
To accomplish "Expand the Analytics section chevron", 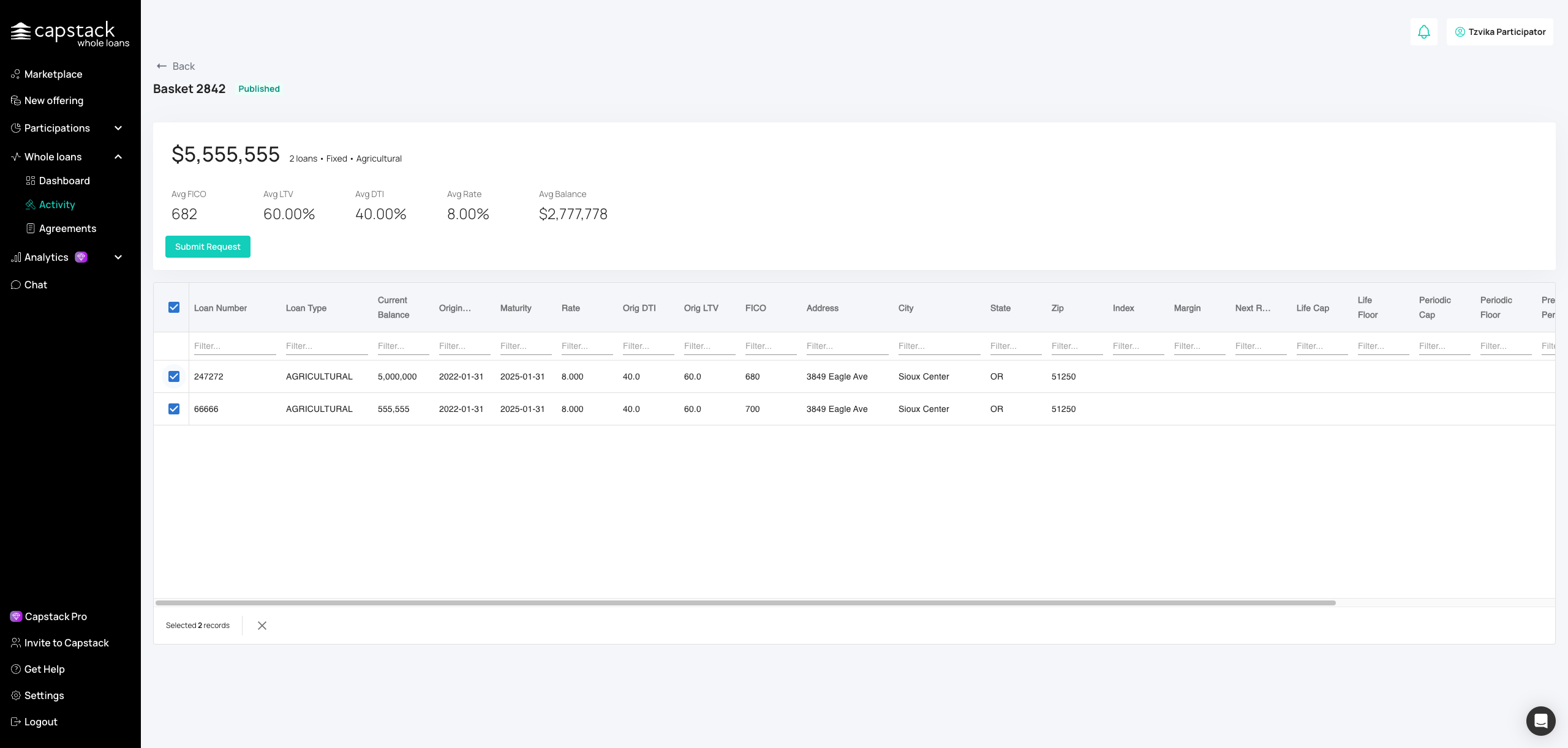I will (118, 257).
